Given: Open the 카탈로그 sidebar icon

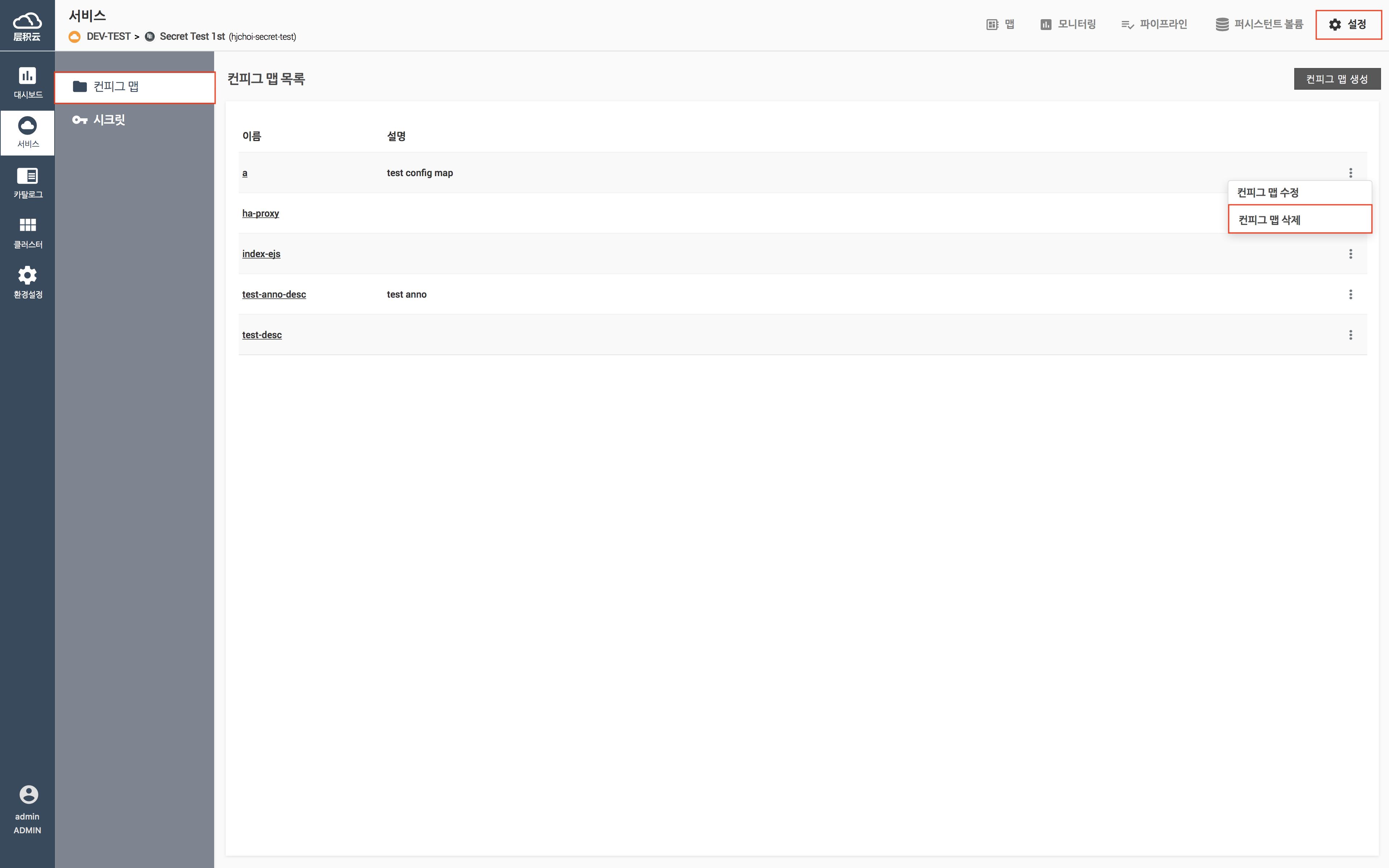Looking at the screenshot, I should 27,183.
